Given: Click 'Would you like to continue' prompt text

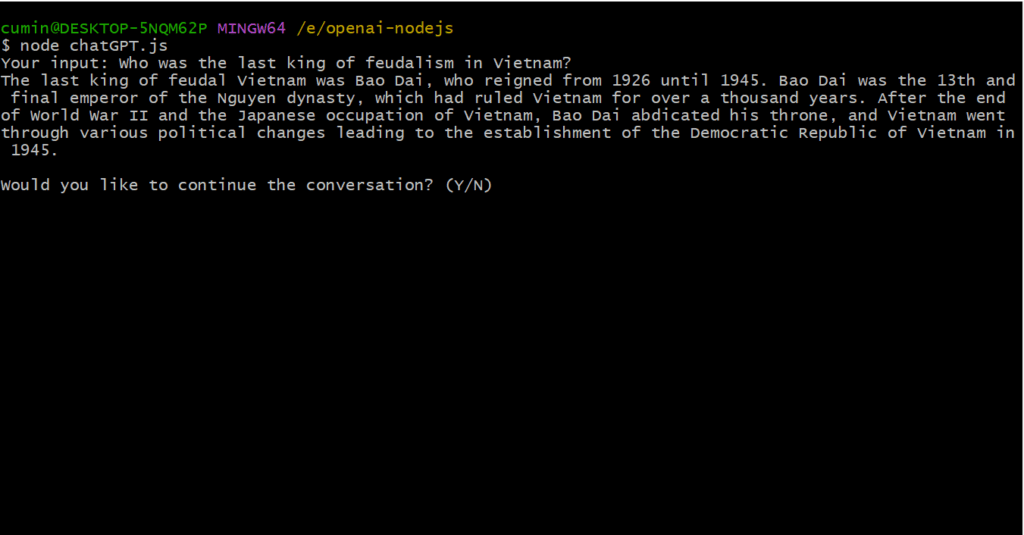Looking at the screenshot, I should pyautogui.click(x=129, y=186).
